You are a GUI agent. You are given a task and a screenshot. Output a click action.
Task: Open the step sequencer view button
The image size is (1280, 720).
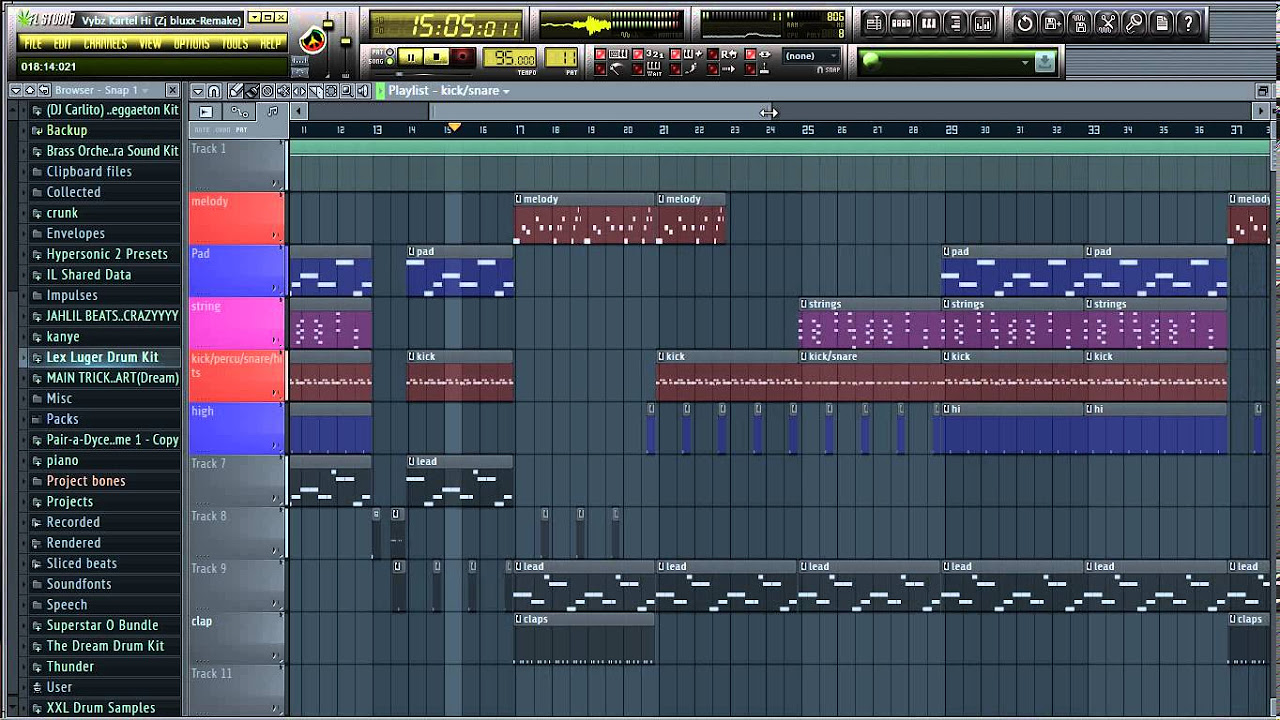(902, 23)
